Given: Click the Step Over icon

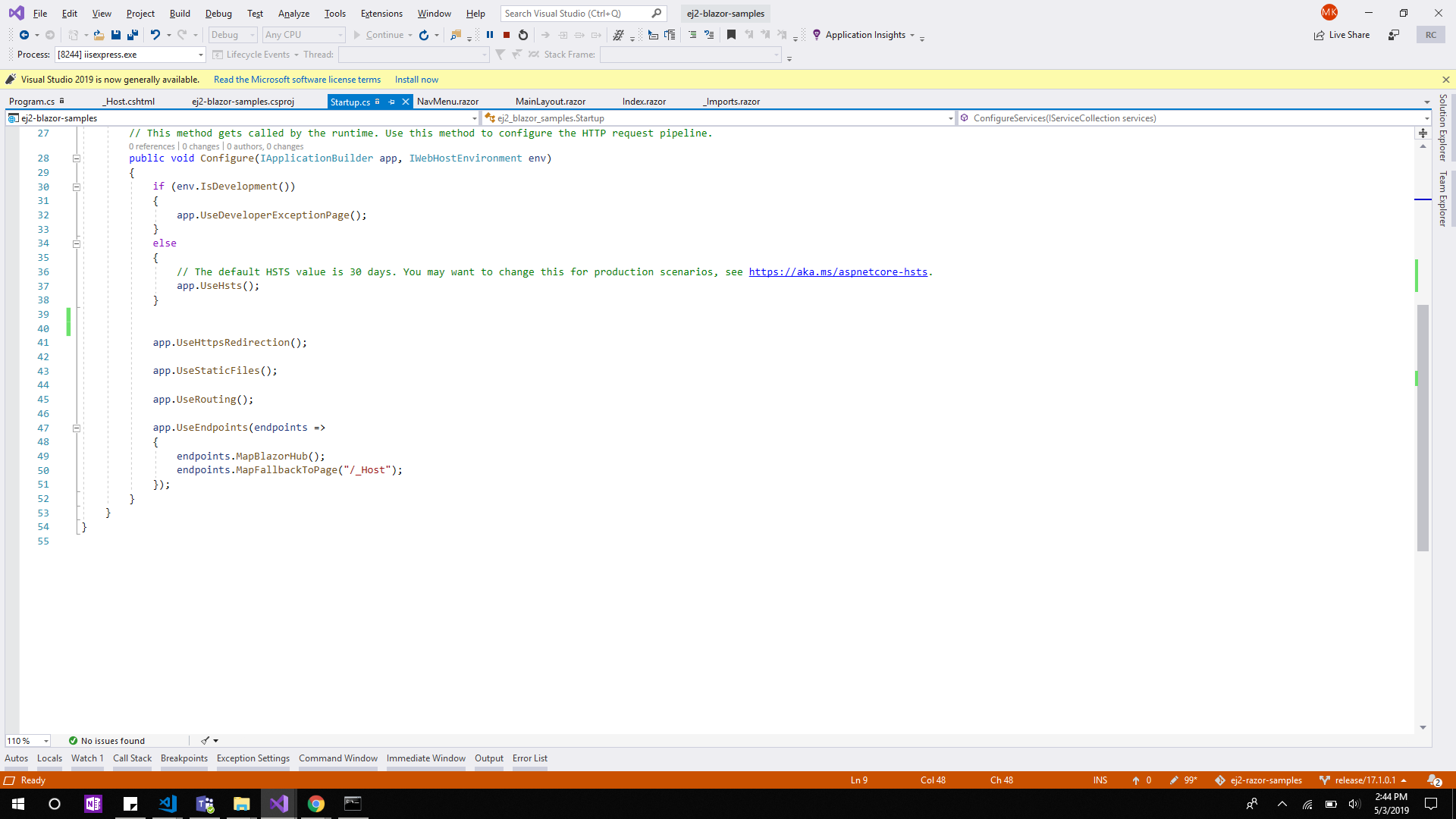Looking at the screenshot, I should pyautogui.click(x=579, y=34).
